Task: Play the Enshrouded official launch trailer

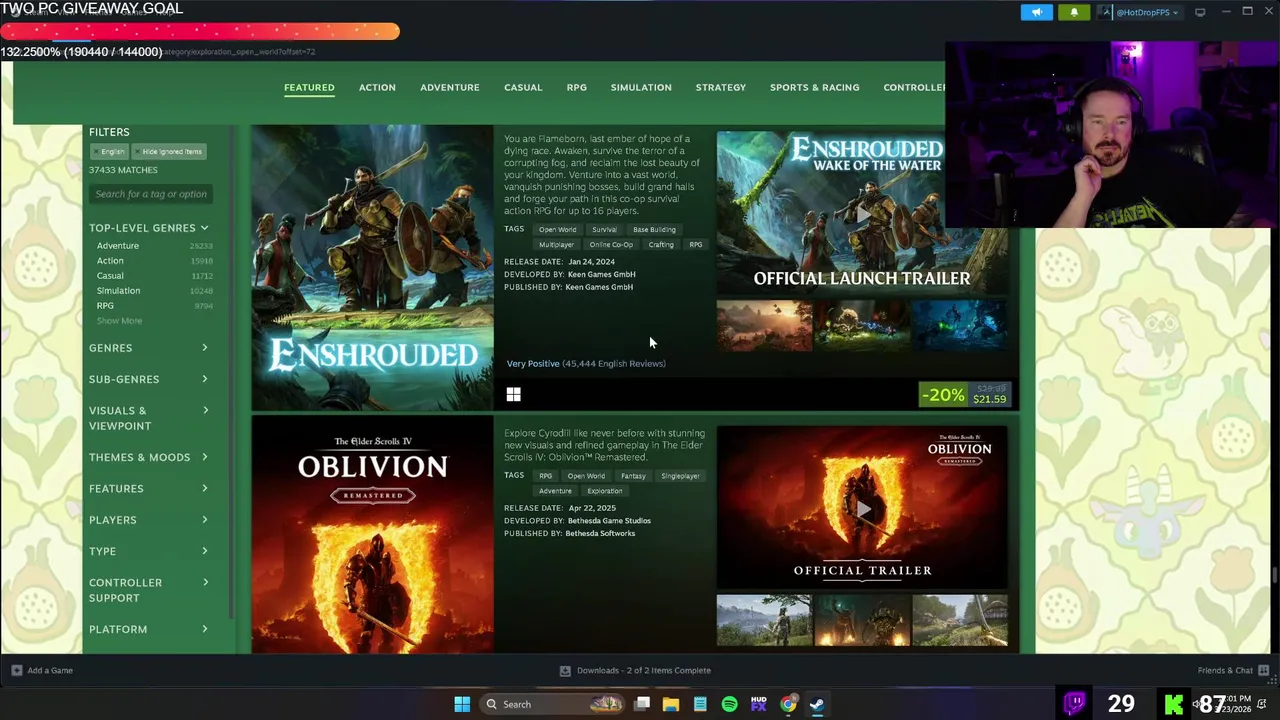Action: point(862,213)
